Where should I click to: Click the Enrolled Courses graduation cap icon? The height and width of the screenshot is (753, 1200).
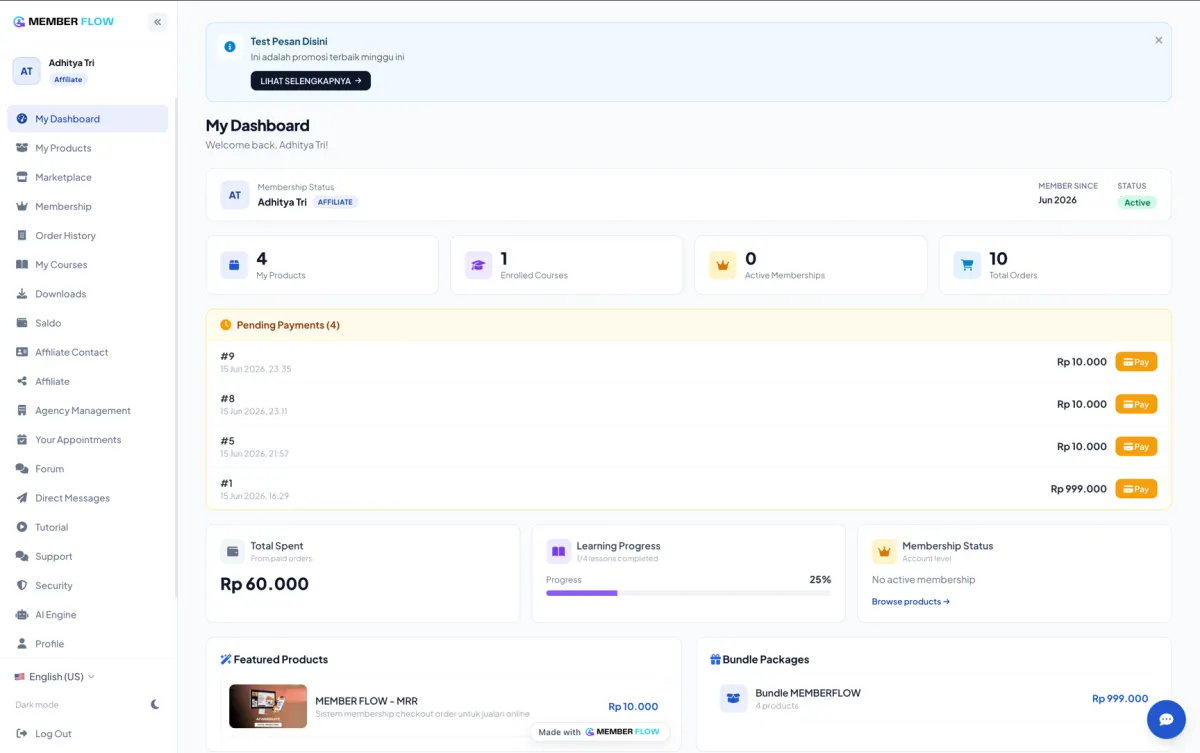click(479, 265)
